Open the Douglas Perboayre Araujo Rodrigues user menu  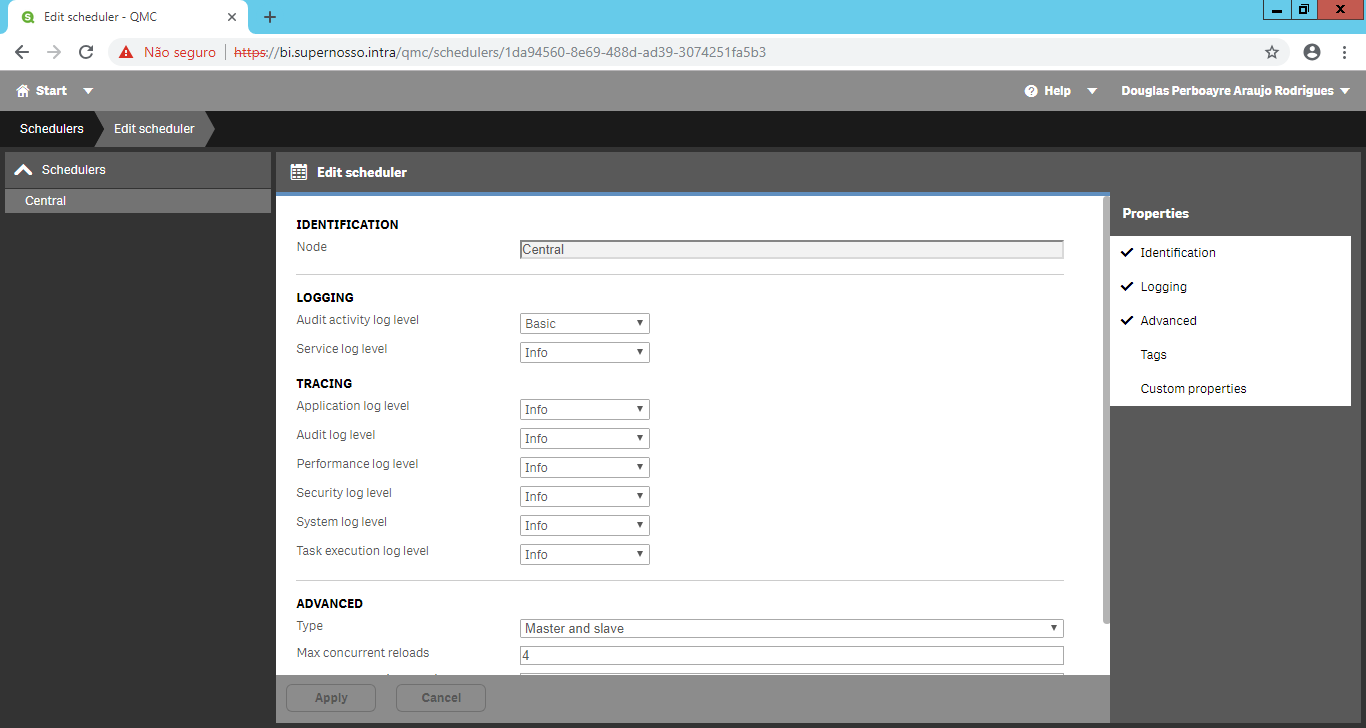point(1236,91)
